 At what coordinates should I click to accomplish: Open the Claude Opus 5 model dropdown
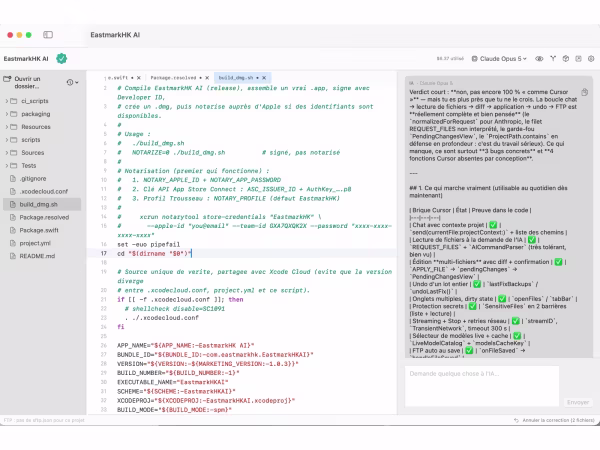499,59
